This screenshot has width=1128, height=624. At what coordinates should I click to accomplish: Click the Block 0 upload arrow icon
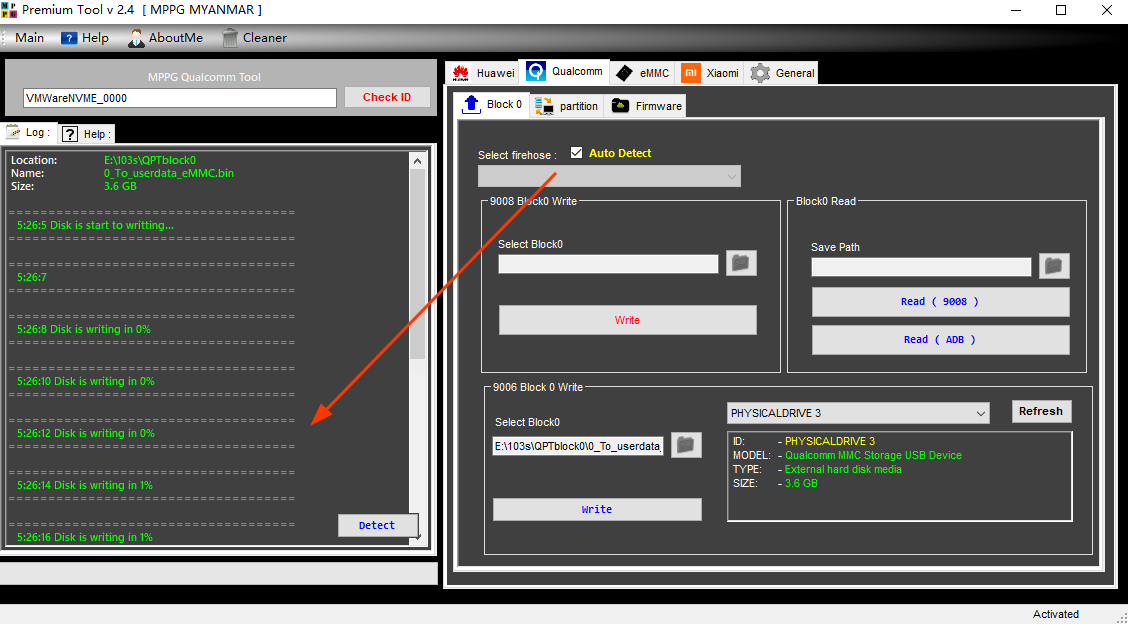pos(471,104)
